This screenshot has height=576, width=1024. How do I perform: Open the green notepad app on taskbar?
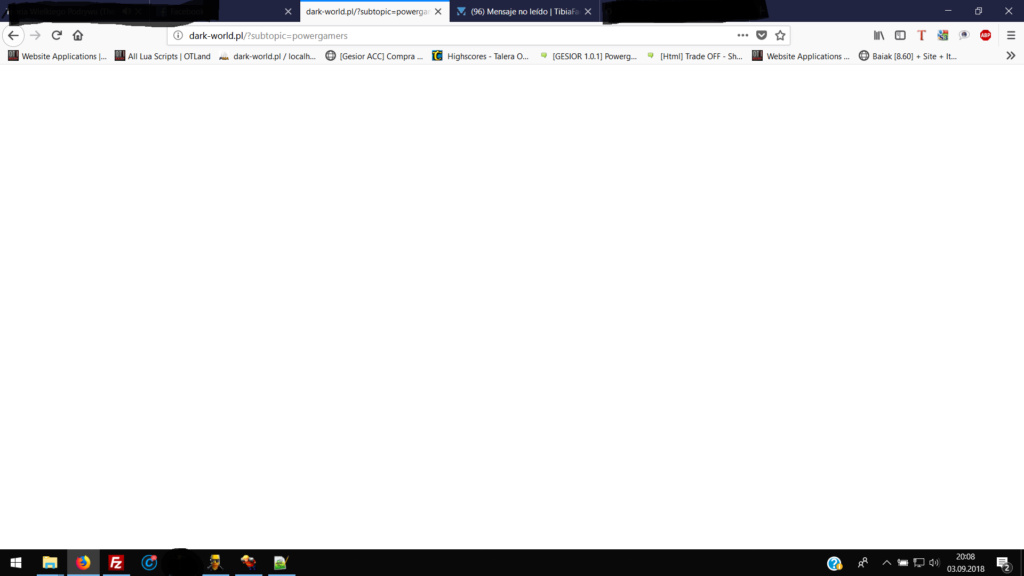coord(281,562)
